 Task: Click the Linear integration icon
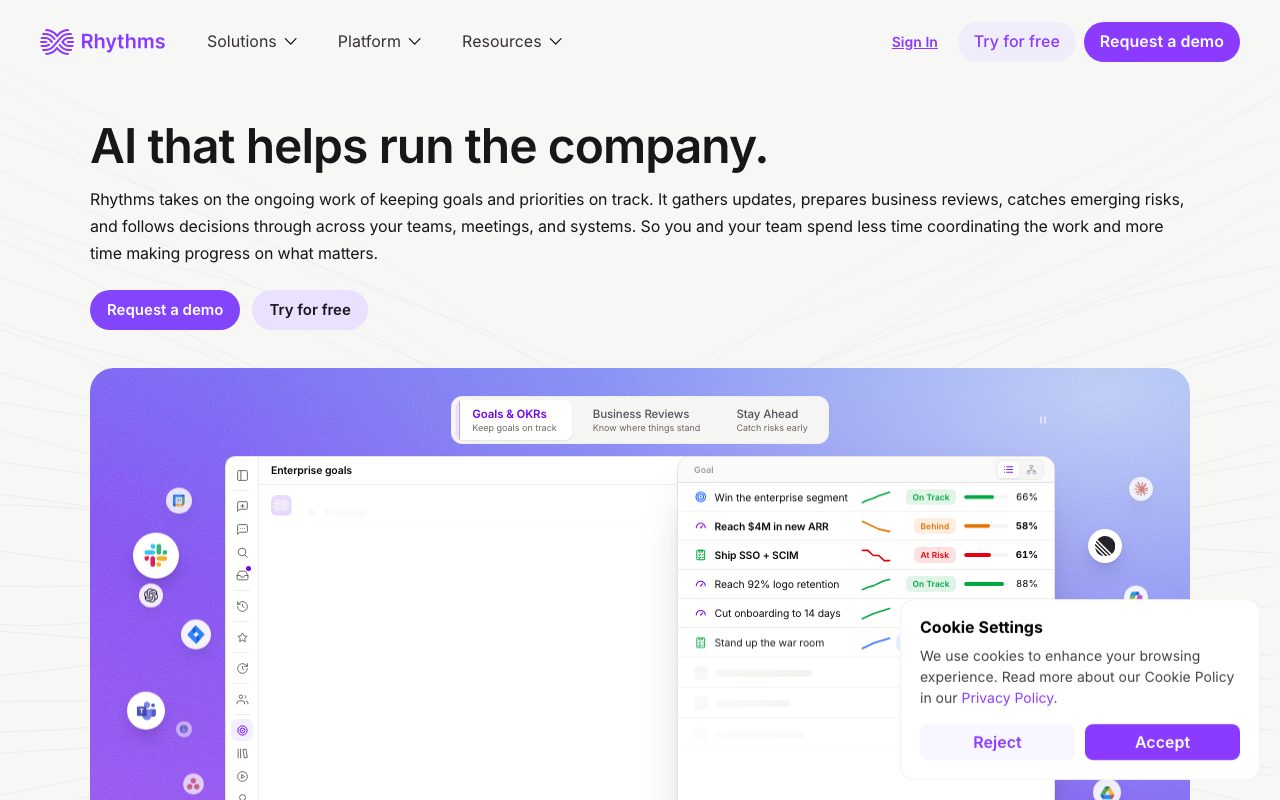[1105, 546]
